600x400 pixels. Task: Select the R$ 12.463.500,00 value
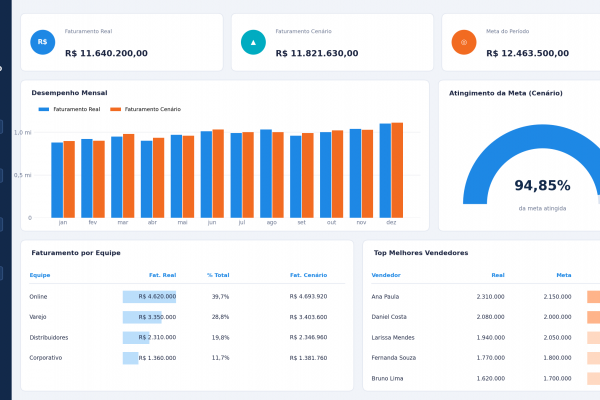[x=528, y=53]
